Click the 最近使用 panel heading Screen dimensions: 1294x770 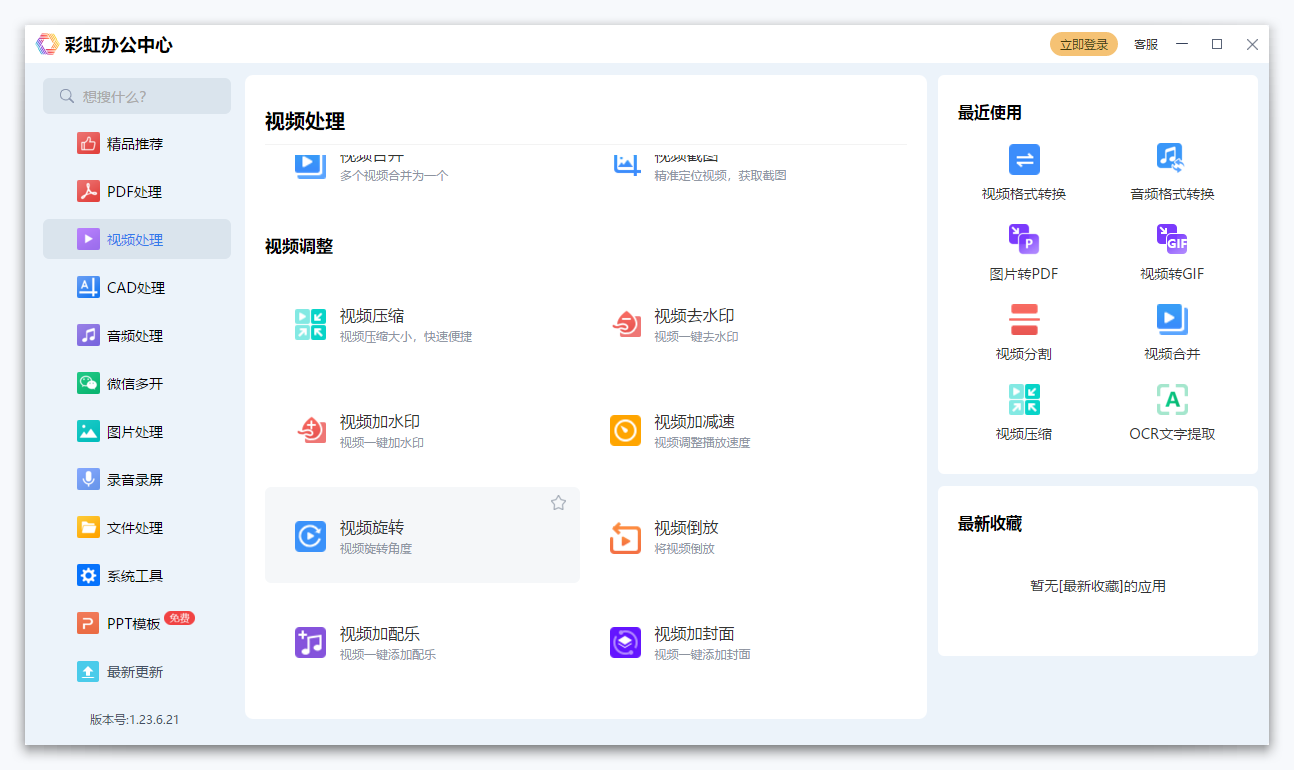pyautogui.click(x=990, y=113)
